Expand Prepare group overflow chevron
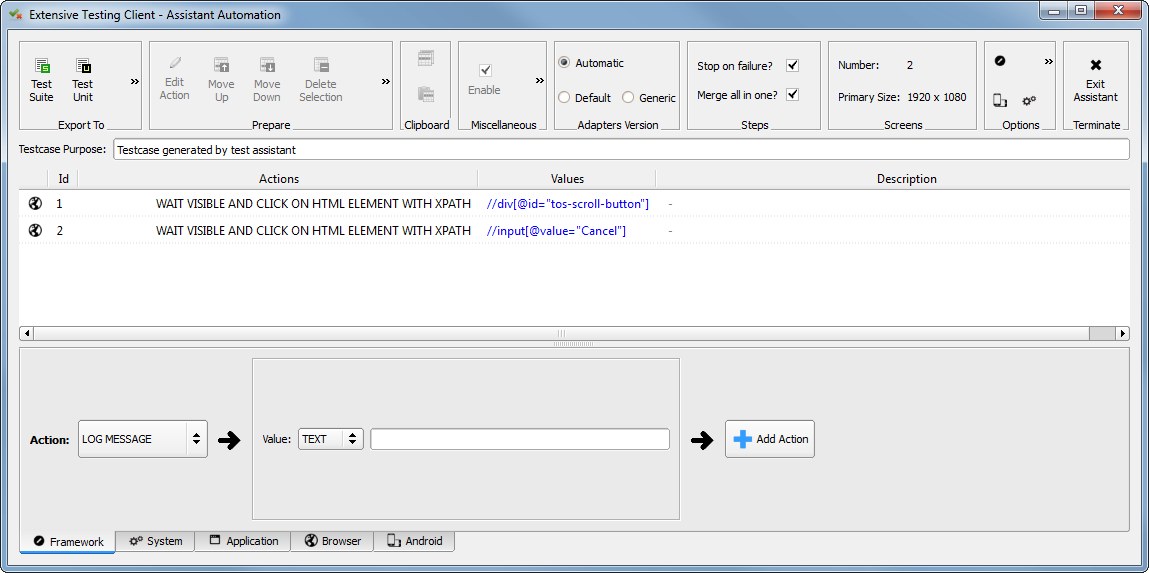 (386, 81)
